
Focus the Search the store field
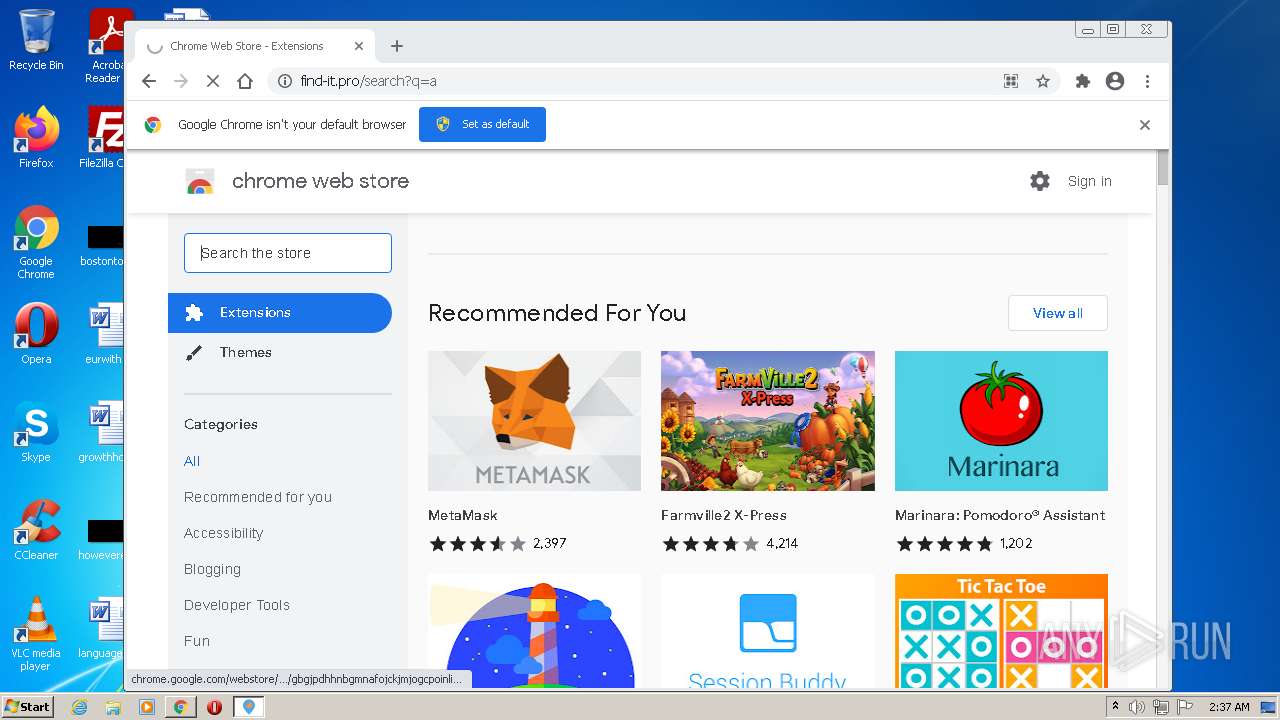[288, 253]
